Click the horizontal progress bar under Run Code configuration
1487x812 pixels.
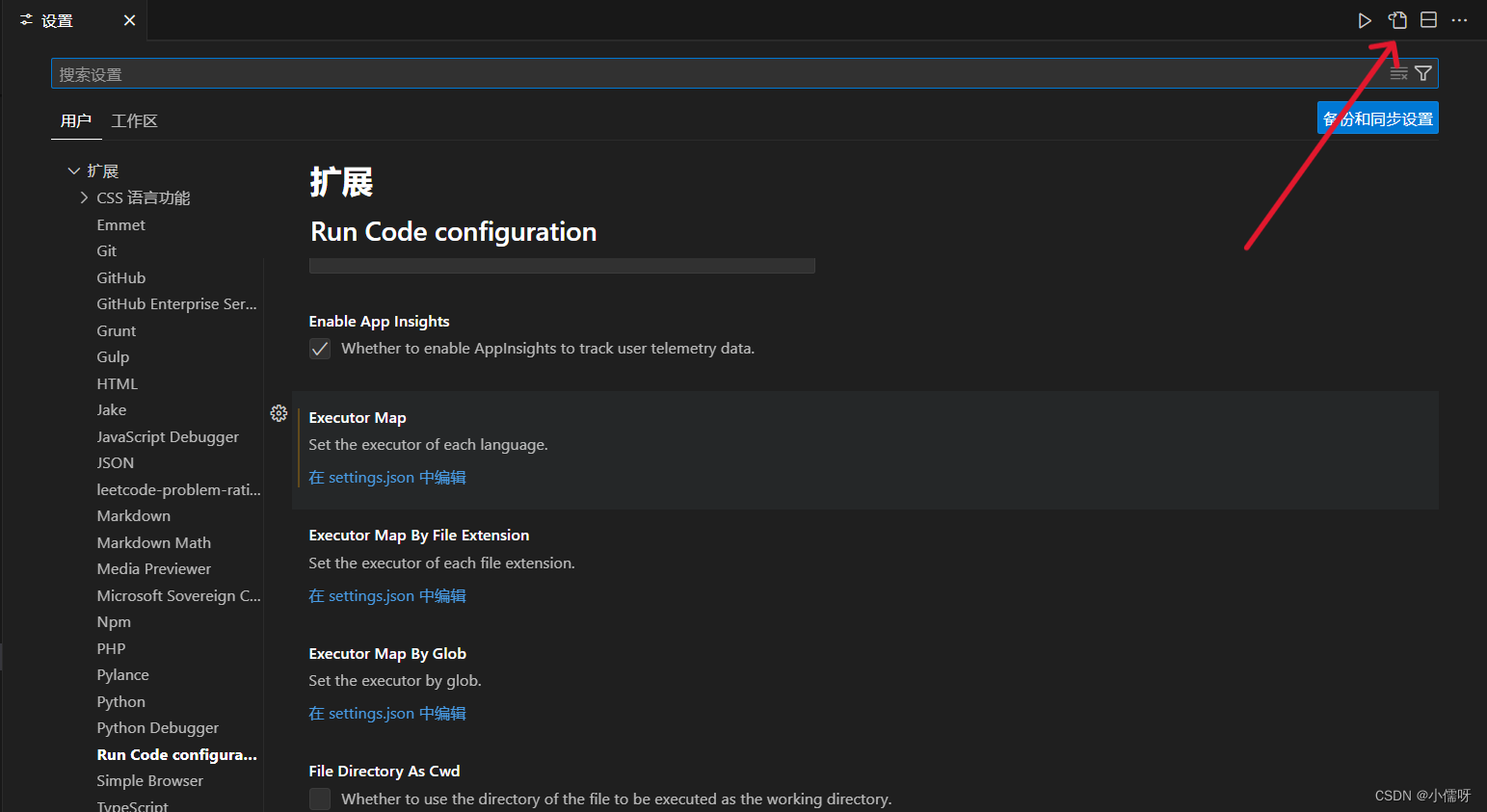coord(562,265)
